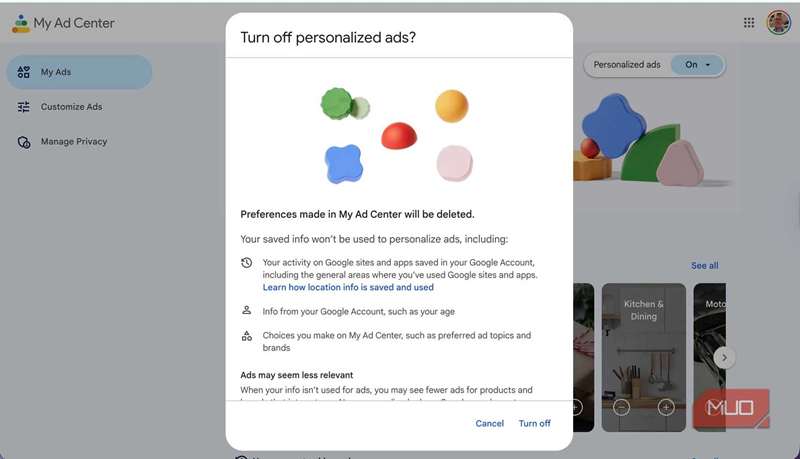Click the My Ad Center logo

pos(20,23)
